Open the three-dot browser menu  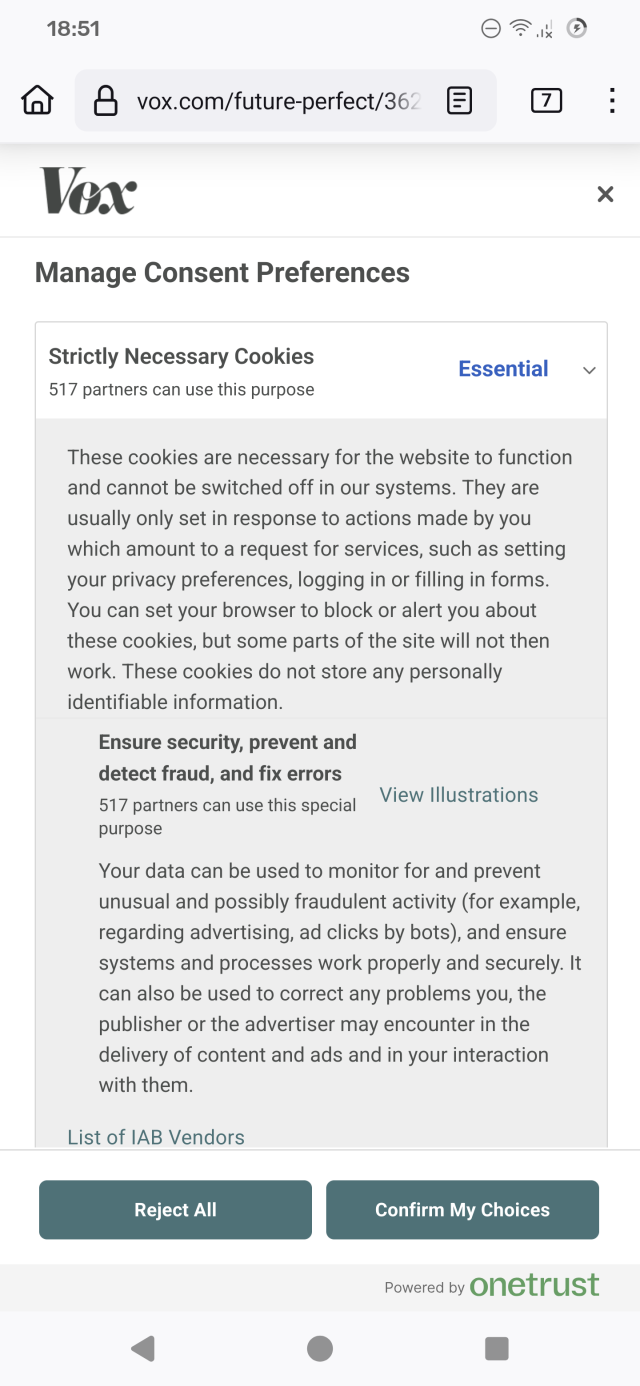click(x=612, y=100)
